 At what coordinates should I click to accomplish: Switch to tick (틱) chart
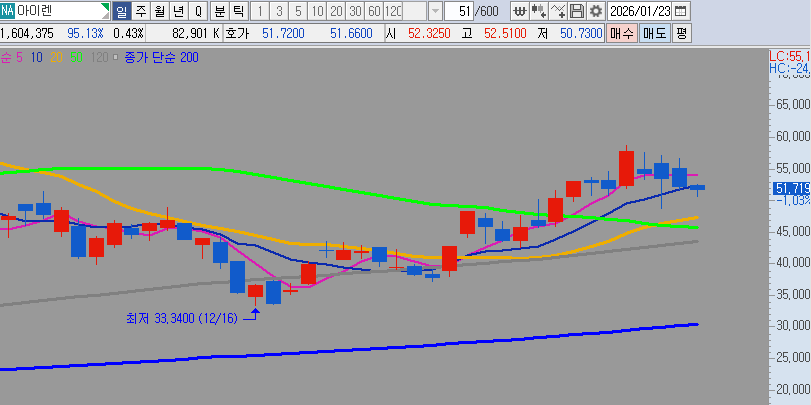tap(238, 10)
